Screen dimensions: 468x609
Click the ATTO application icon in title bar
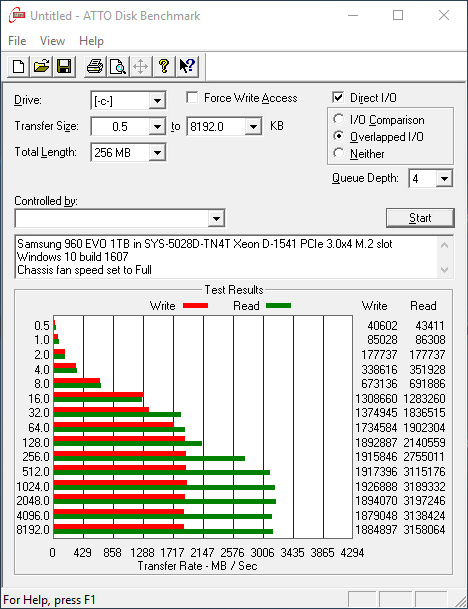click(17, 16)
